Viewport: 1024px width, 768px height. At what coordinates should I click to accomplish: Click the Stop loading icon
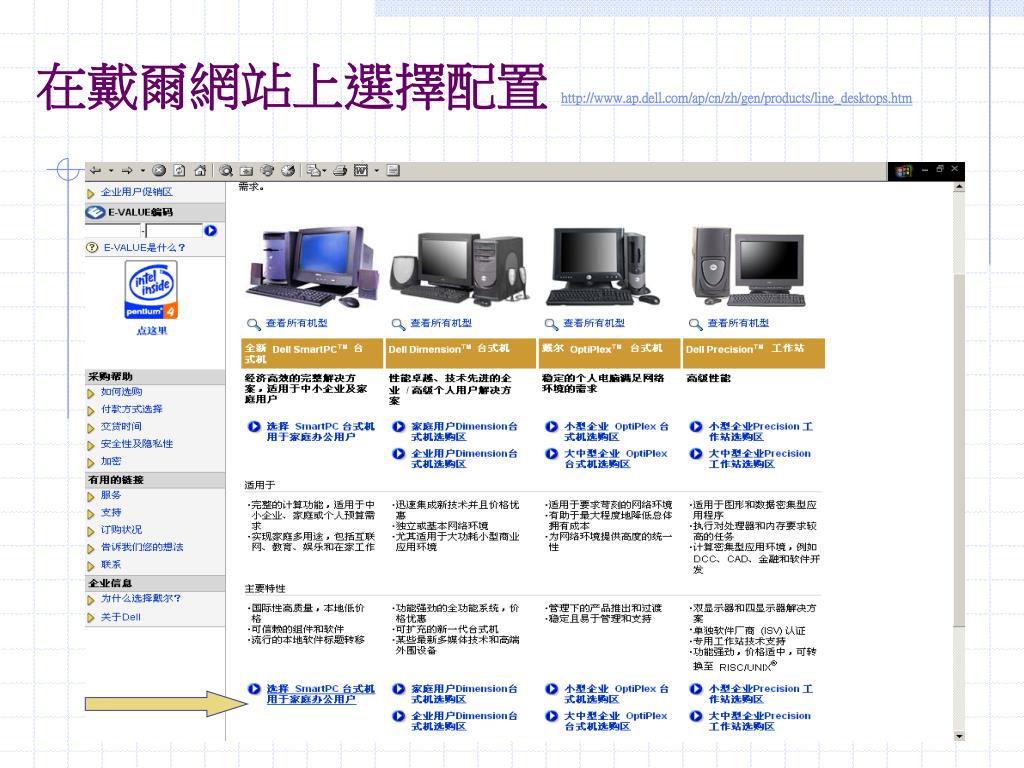click(159, 170)
